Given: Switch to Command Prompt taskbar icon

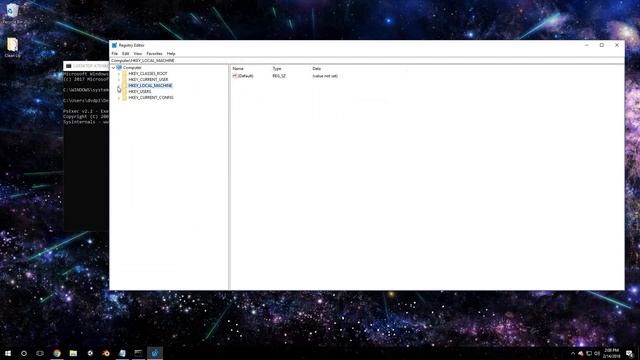Looking at the screenshot, I should [138, 353].
